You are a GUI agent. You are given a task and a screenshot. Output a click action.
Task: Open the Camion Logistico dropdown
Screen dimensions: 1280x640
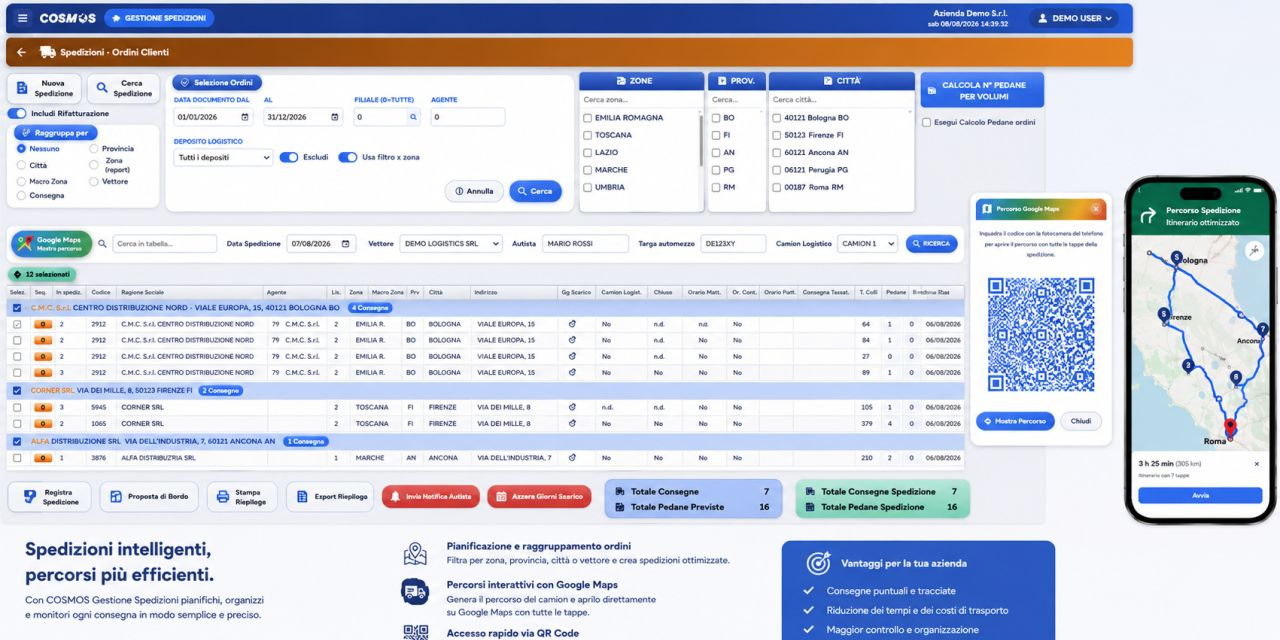(867, 243)
